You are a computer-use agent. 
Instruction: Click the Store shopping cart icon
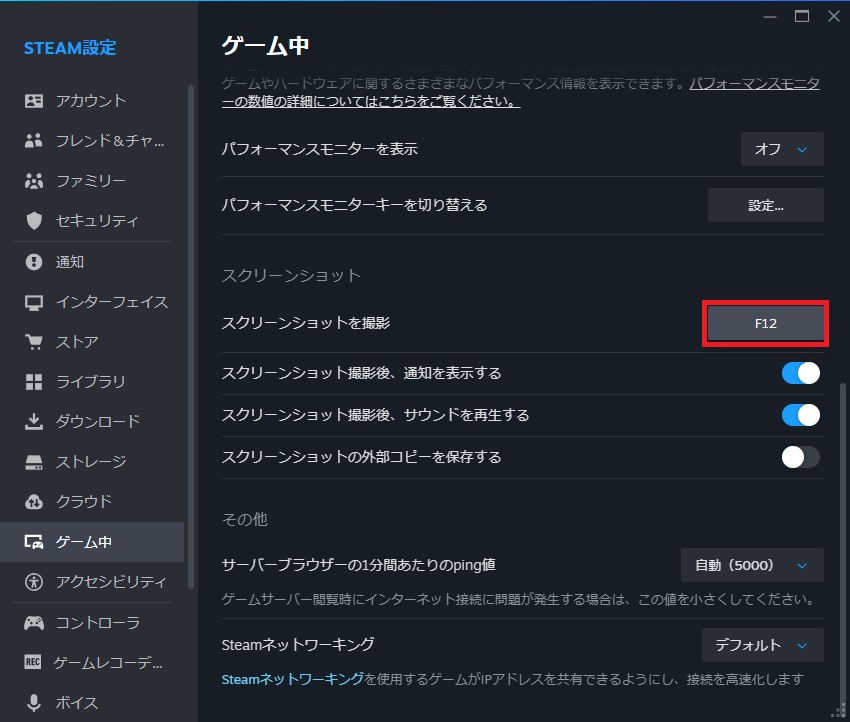[x=34, y=342]
